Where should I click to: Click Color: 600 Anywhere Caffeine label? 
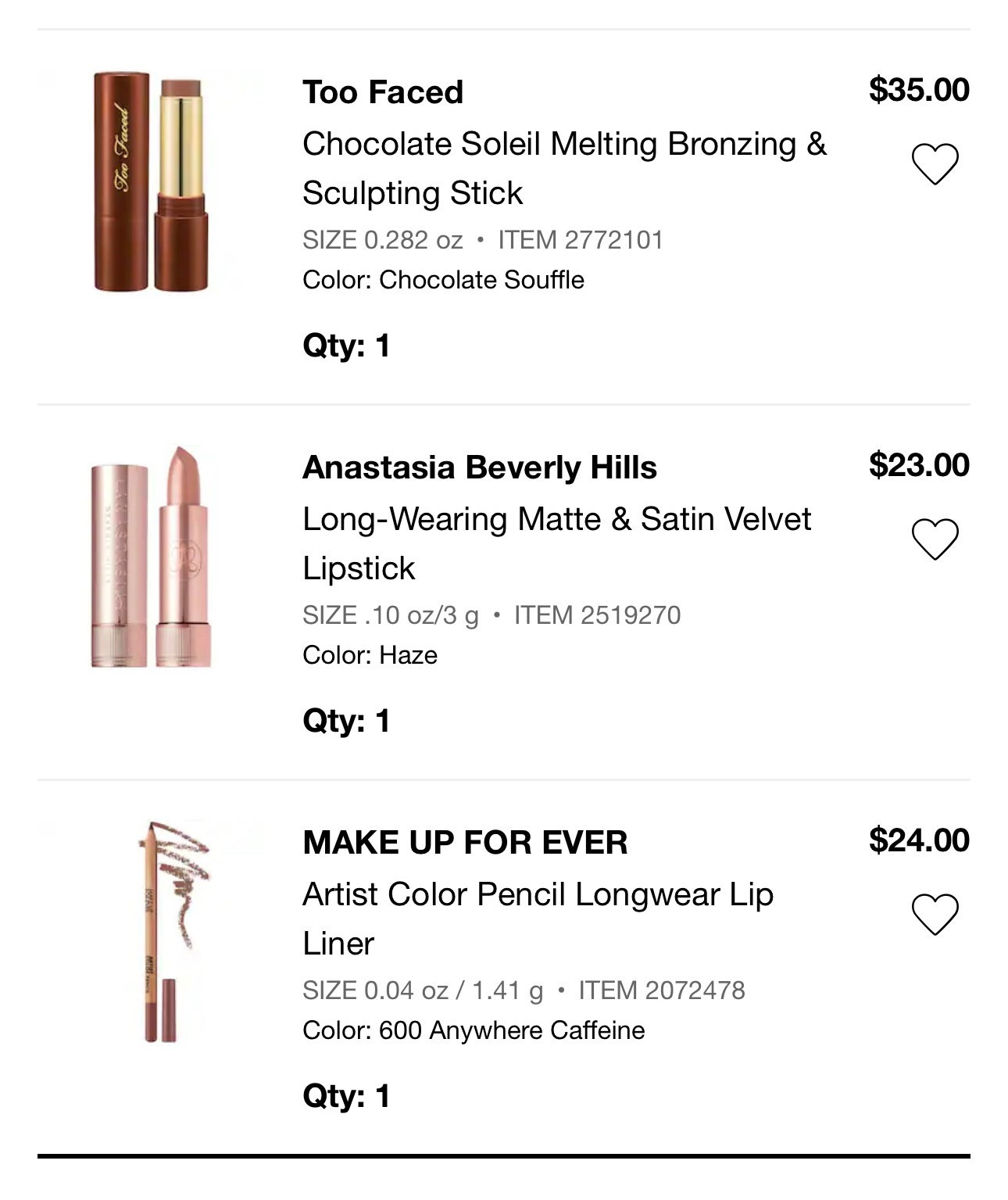point(473,1030)
